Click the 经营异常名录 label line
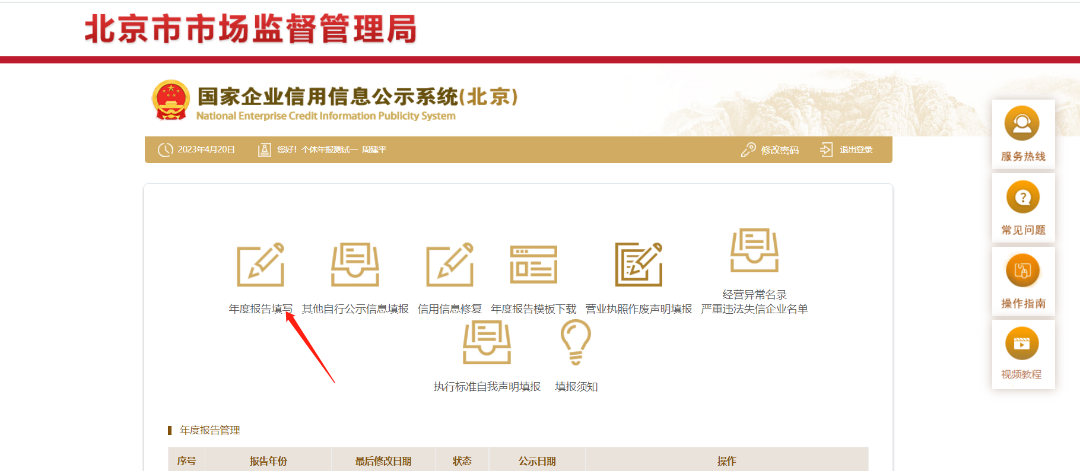The width and height of the screenshot is (1080, 471). coord(754,295)
